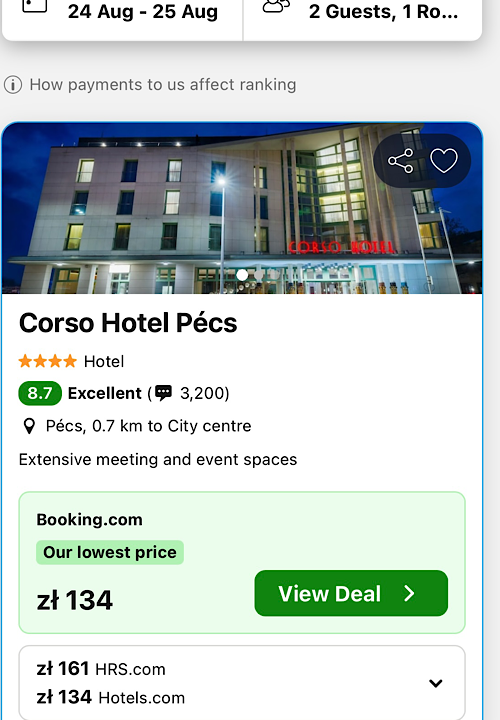Select the third photo carousel dot
Viewport: 500px width, 720px height.
pyautogui.click(x=274, y=275)
